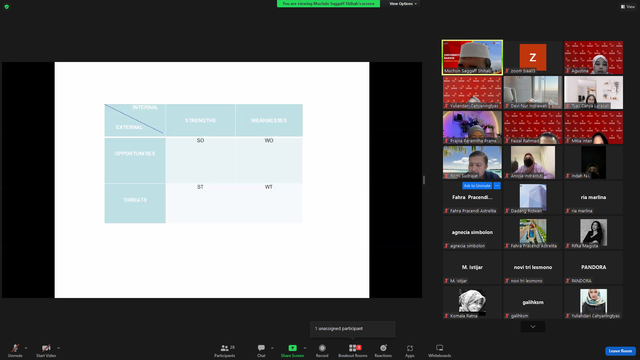Select Devi Nur Indrawati's video tile
Viewport: 640px width, 360px height.
point(533,92)
